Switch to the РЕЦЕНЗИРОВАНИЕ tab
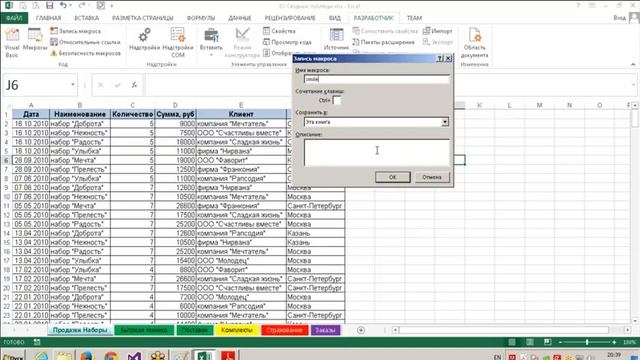This screenshot has height=360, width=640. pos(290,18)
